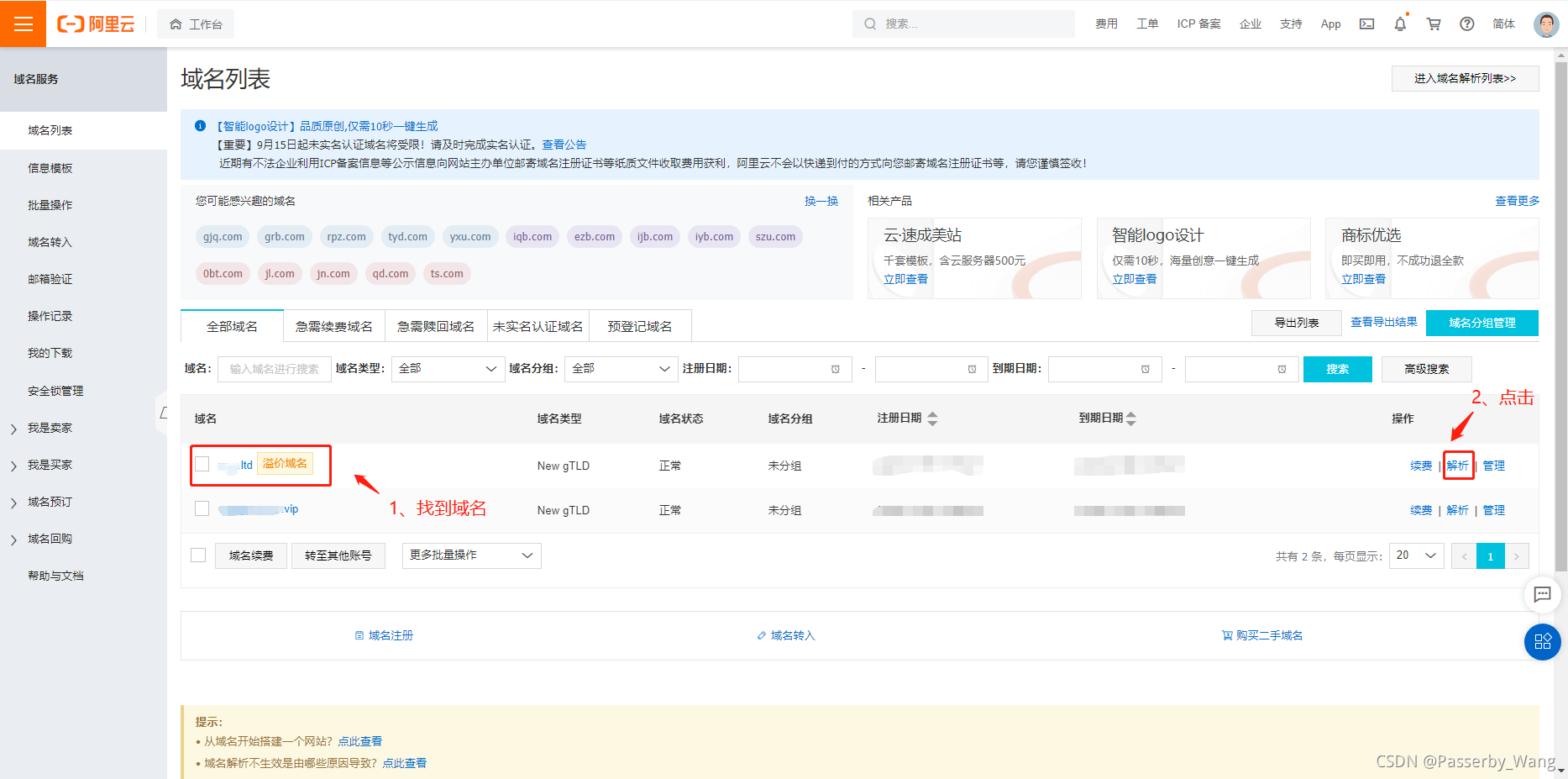The width and height of the screenshot is (1568, 779).
Task: Open the Cloud Shell terminal icon
Action: [x=1366, y=24]
